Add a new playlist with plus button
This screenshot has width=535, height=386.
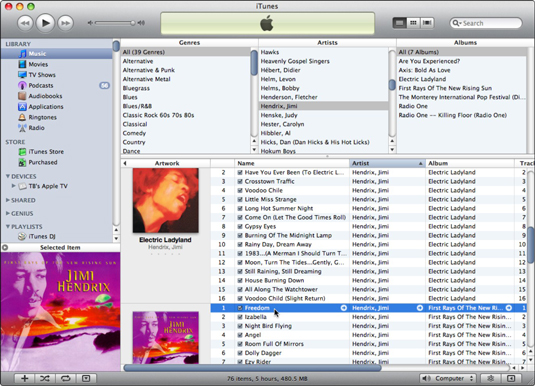pos(25,378)
